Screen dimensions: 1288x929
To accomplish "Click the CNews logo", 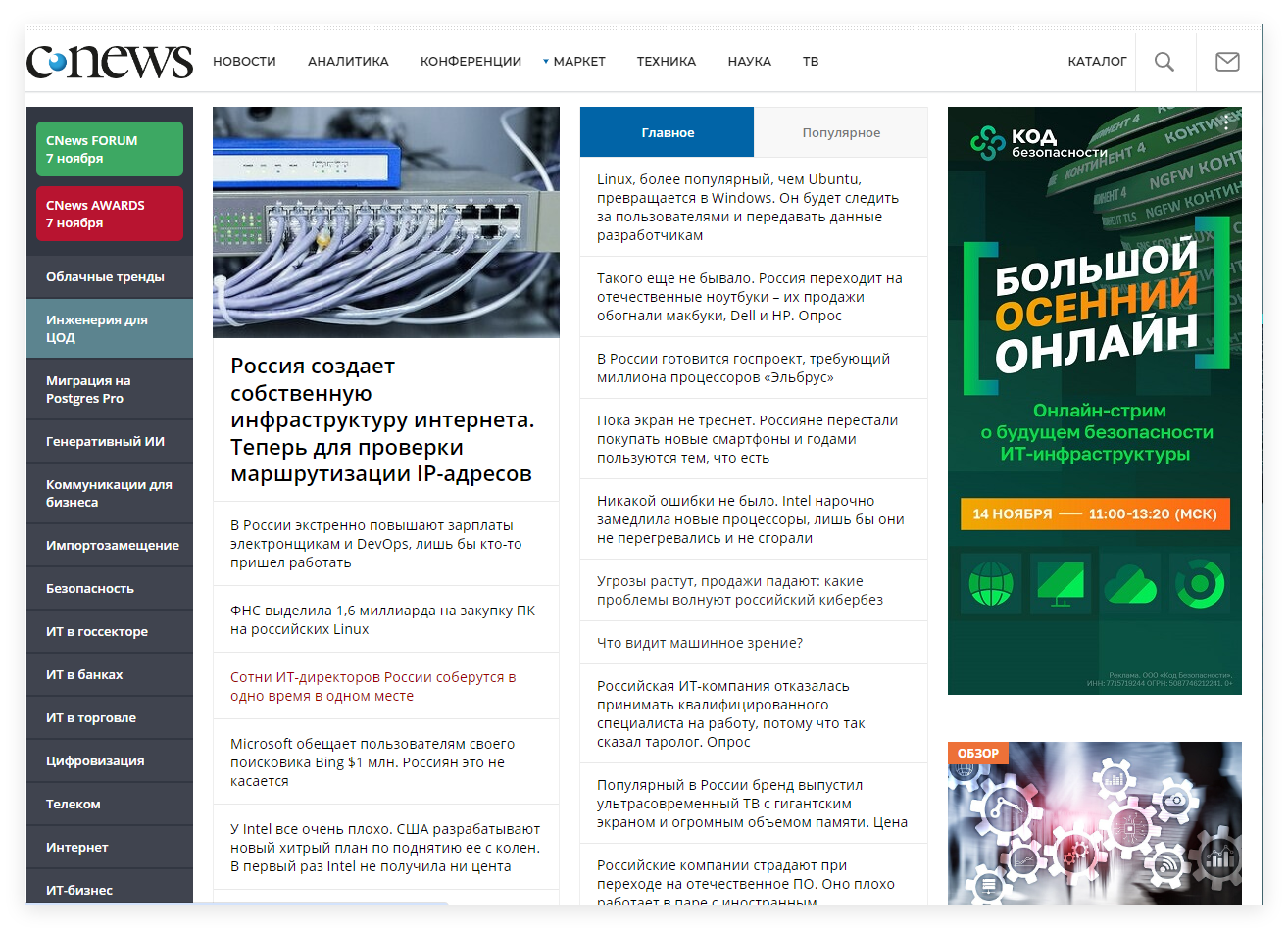I will click(110, 61).
